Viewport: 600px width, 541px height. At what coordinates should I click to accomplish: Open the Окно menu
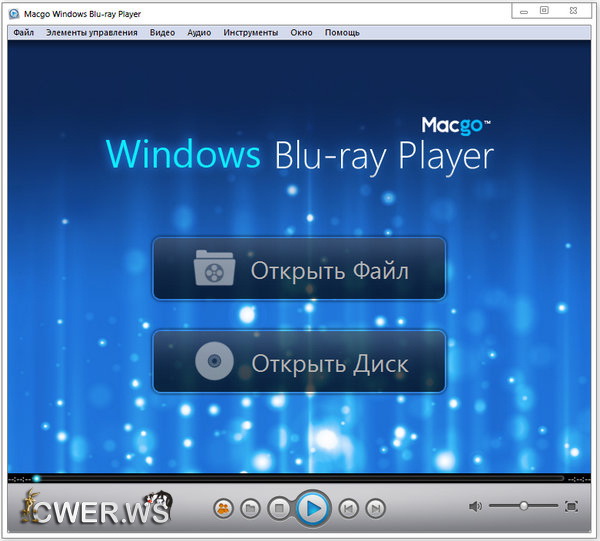pyautogui.click(x=301, y=32)
